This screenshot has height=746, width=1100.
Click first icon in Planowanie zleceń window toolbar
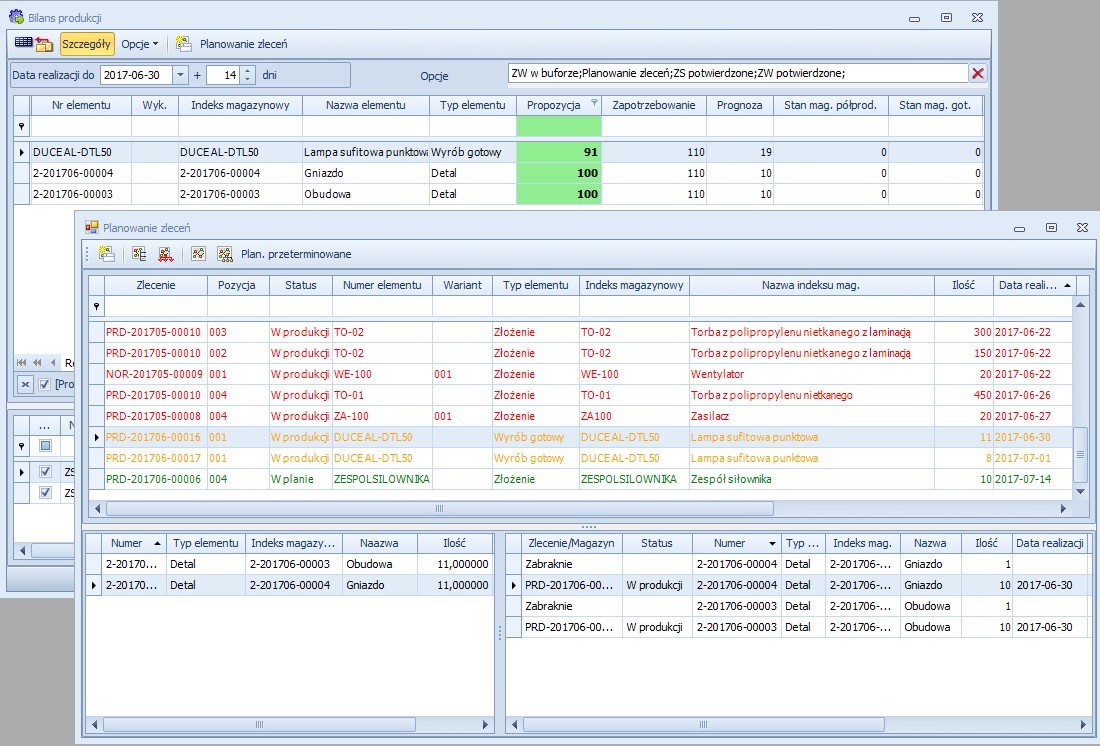coord(106,254)
